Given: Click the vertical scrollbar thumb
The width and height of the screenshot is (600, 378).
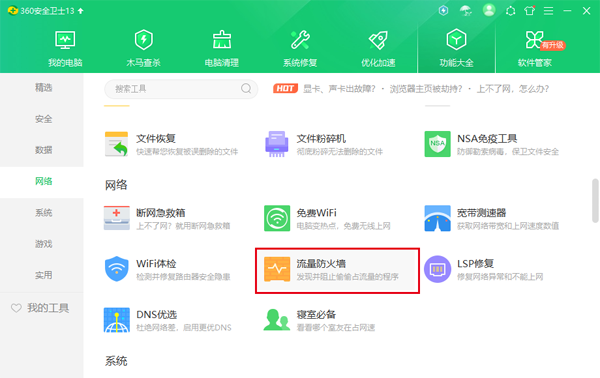Looking at the screenshot, I should click(595, 200).
